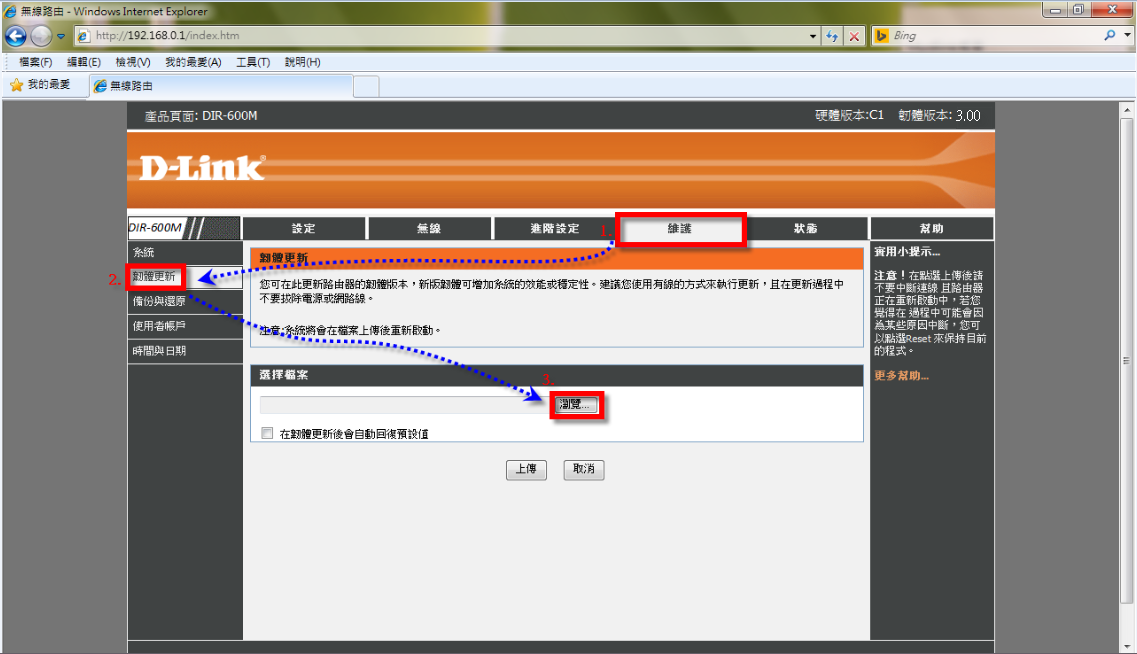Click the Bing search magnifier icon

click(x=1110, y=35)
